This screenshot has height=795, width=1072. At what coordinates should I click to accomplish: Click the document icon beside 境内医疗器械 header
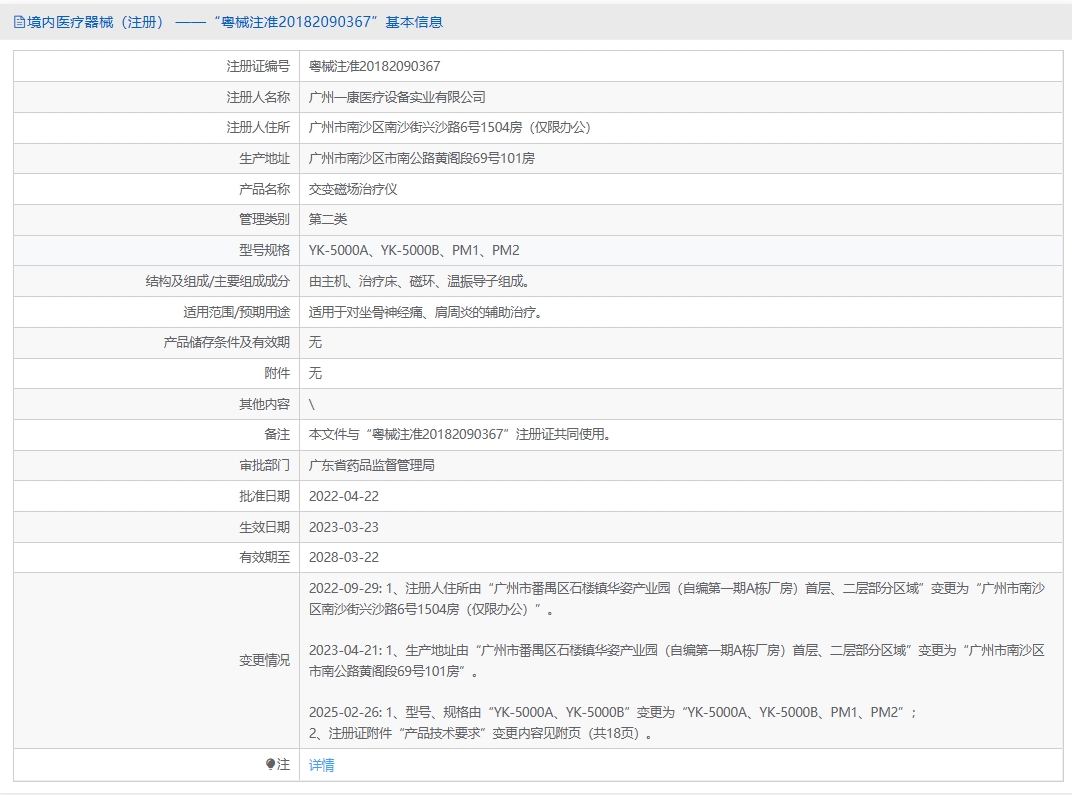coord(19,23)
